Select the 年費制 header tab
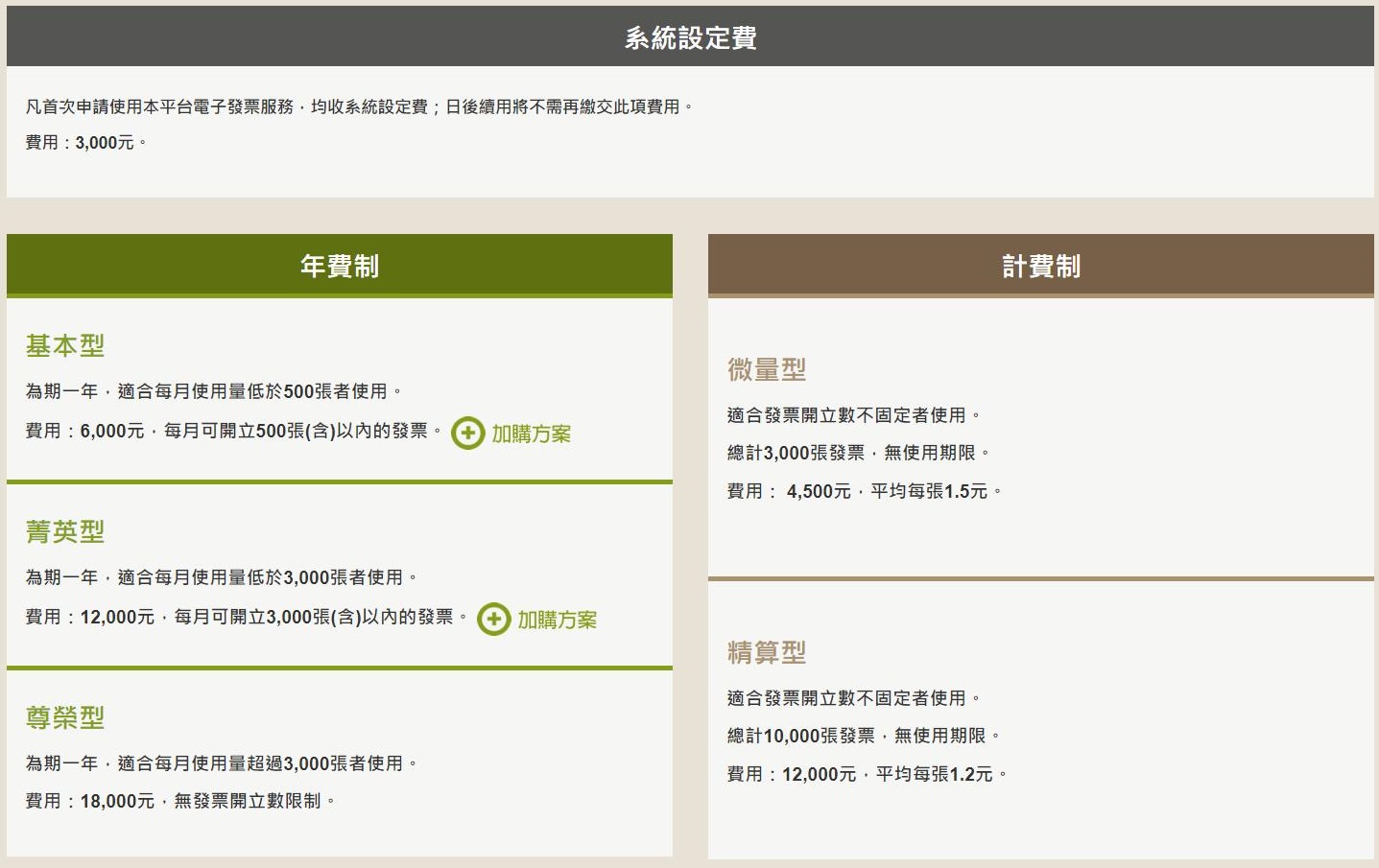 [339, 266]
